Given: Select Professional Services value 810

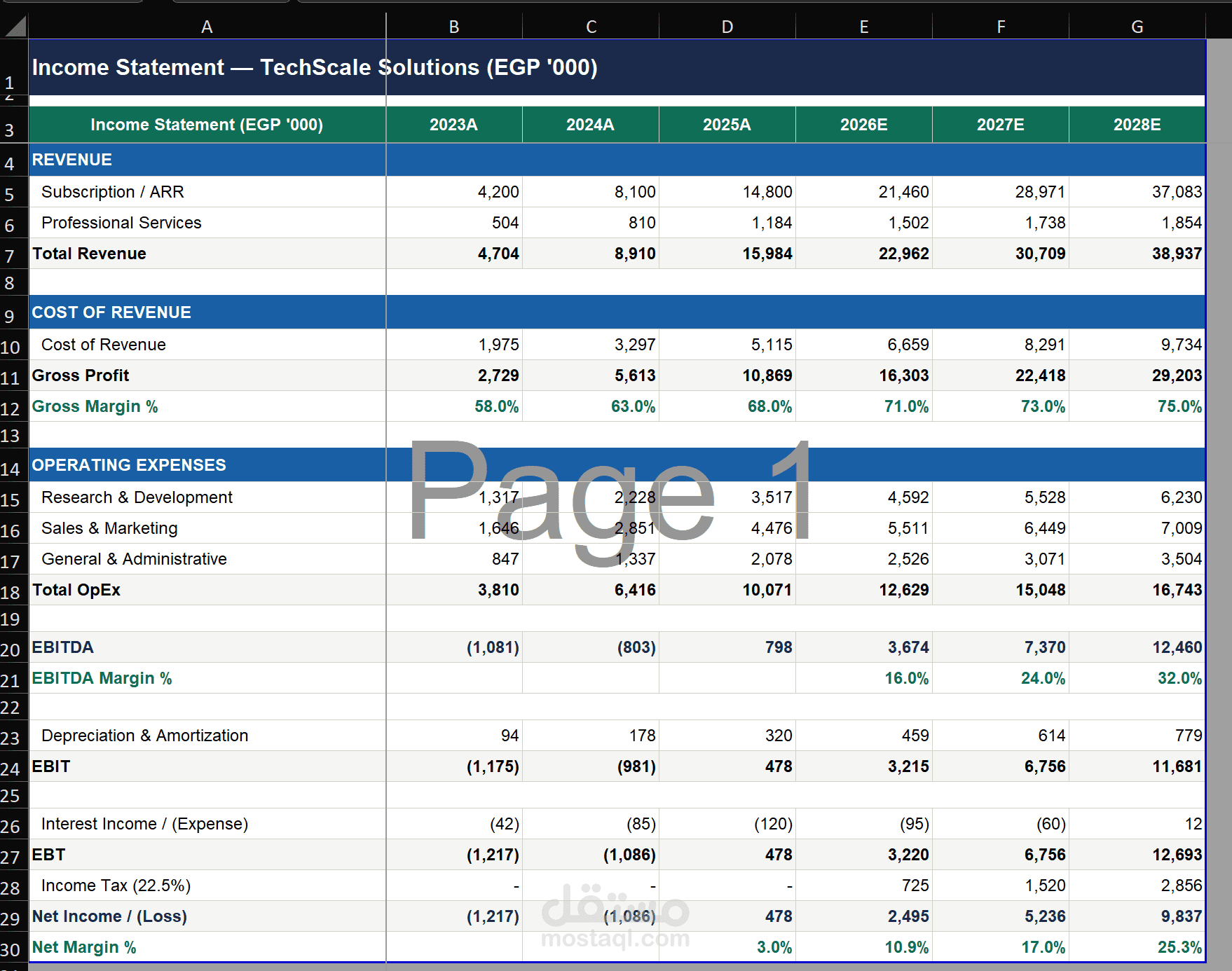Looking at the screenshot, I should (591, 223).
